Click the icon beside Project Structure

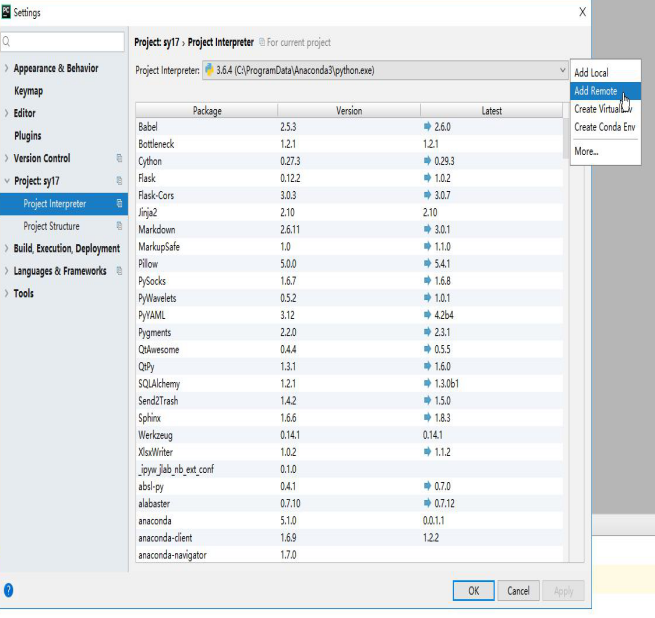pyautogui.click(x=119, y=226)
